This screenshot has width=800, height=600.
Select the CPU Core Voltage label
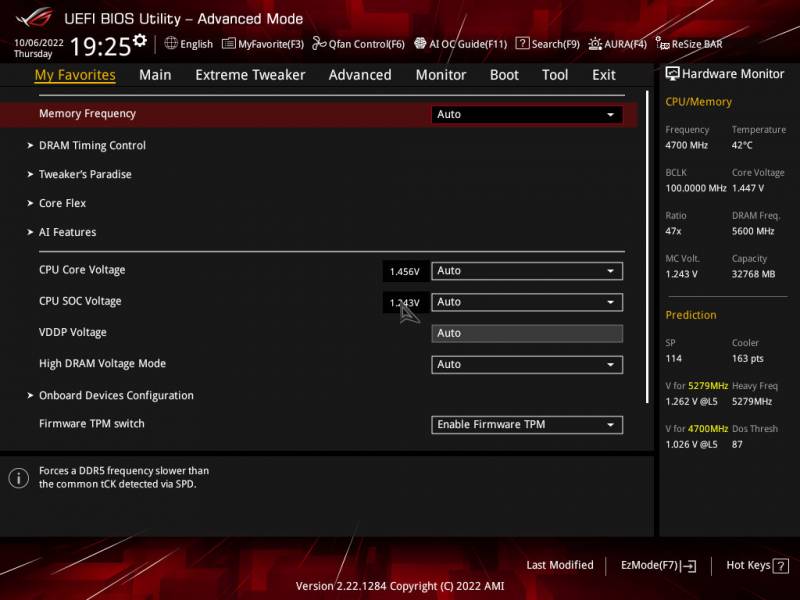pyautogui.click(x=82, y=270)
